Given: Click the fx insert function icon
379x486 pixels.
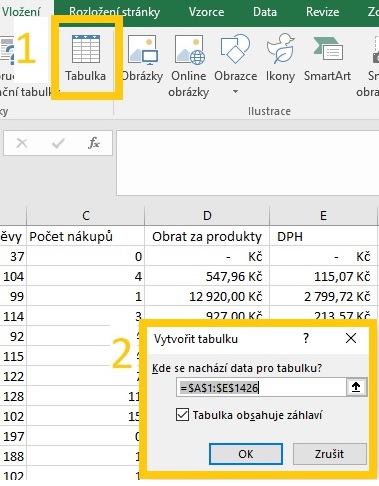Looking at the screenshot, I should point(94,143).
